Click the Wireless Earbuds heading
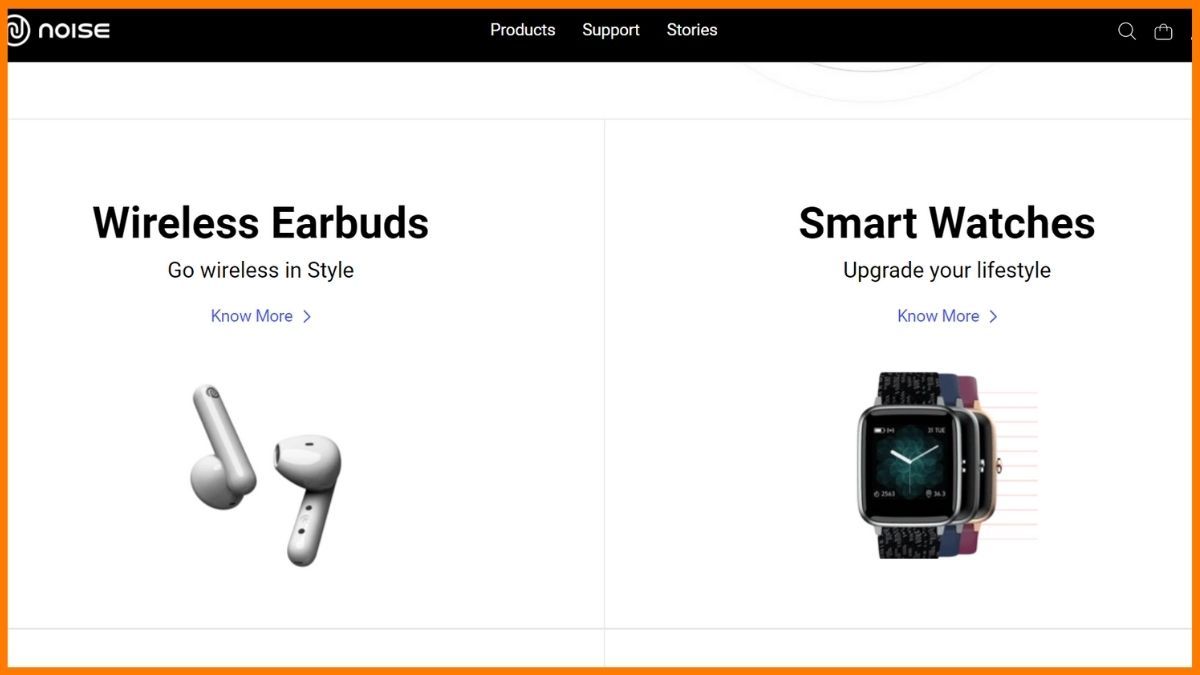Image resolution: width=1200 pixels, height=675 pixels. (261, 222)
